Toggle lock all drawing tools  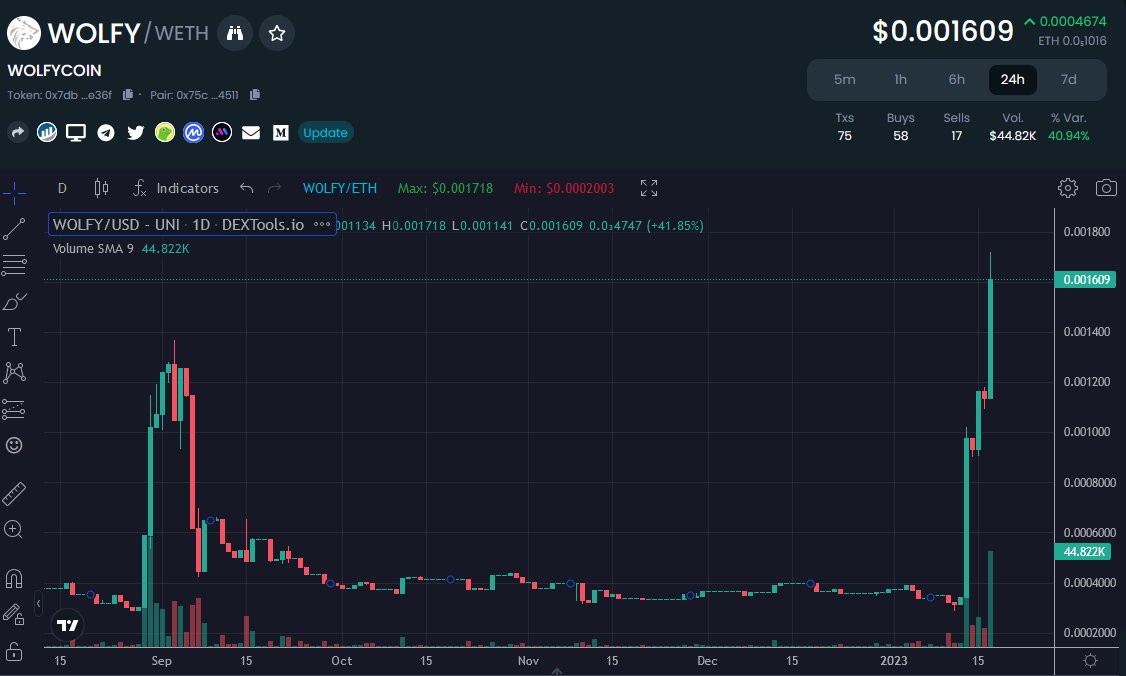pyautogui.click(x=14, y=652)
